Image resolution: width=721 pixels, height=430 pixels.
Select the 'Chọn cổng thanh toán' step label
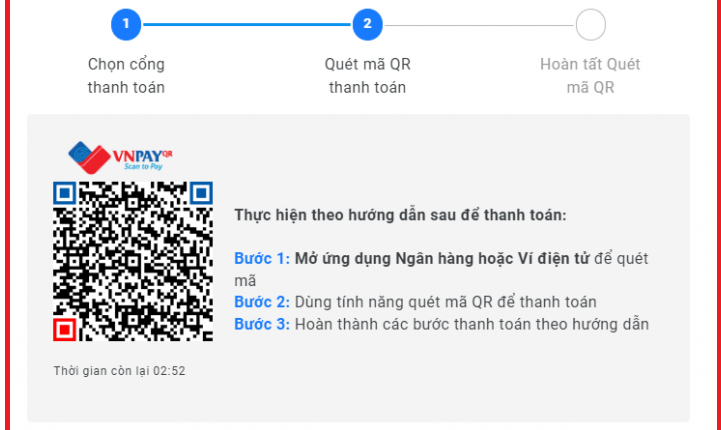(x=126, y=76)
